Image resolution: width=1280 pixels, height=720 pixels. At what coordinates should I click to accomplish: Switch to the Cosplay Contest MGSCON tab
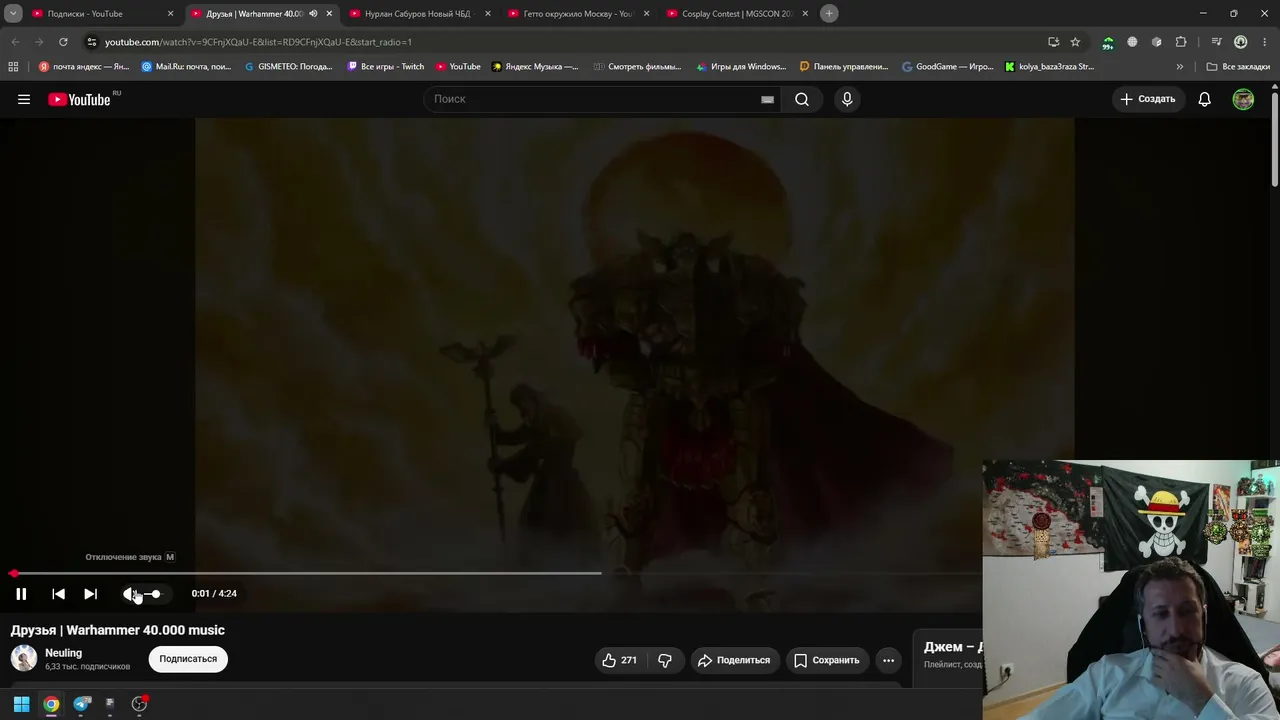735,14
